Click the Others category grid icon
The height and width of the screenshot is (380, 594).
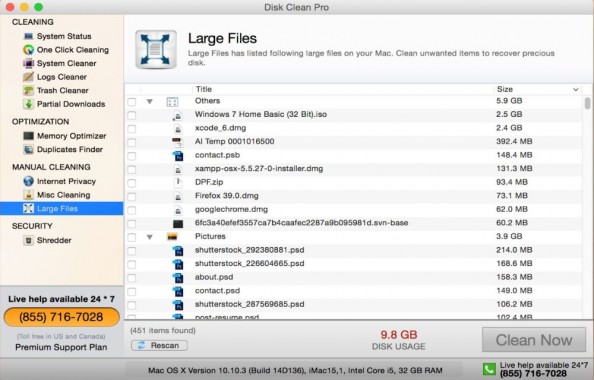coord(172,102)
